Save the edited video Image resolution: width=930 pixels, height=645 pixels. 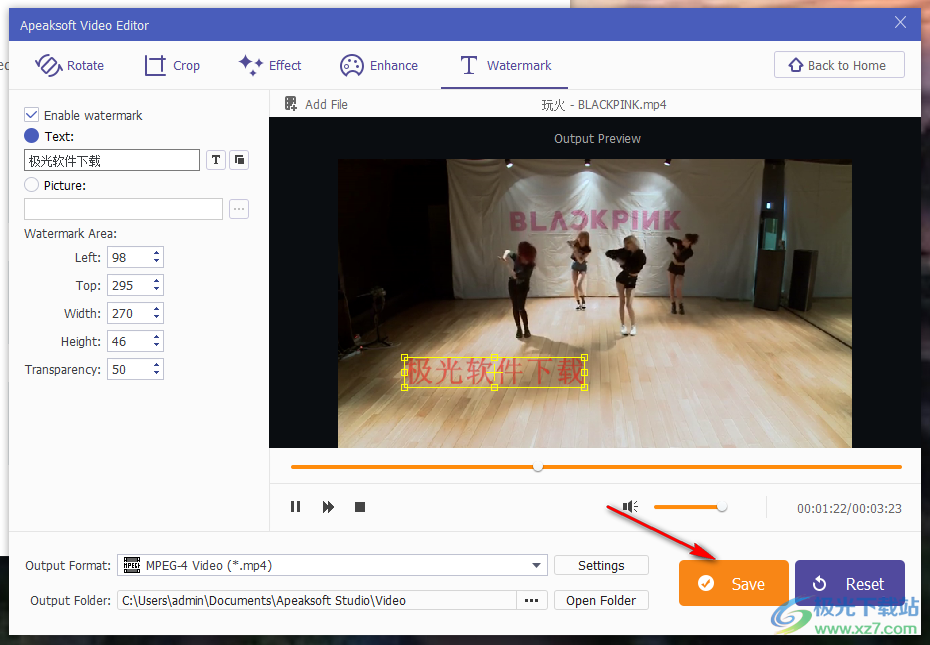tap(734, 583)
